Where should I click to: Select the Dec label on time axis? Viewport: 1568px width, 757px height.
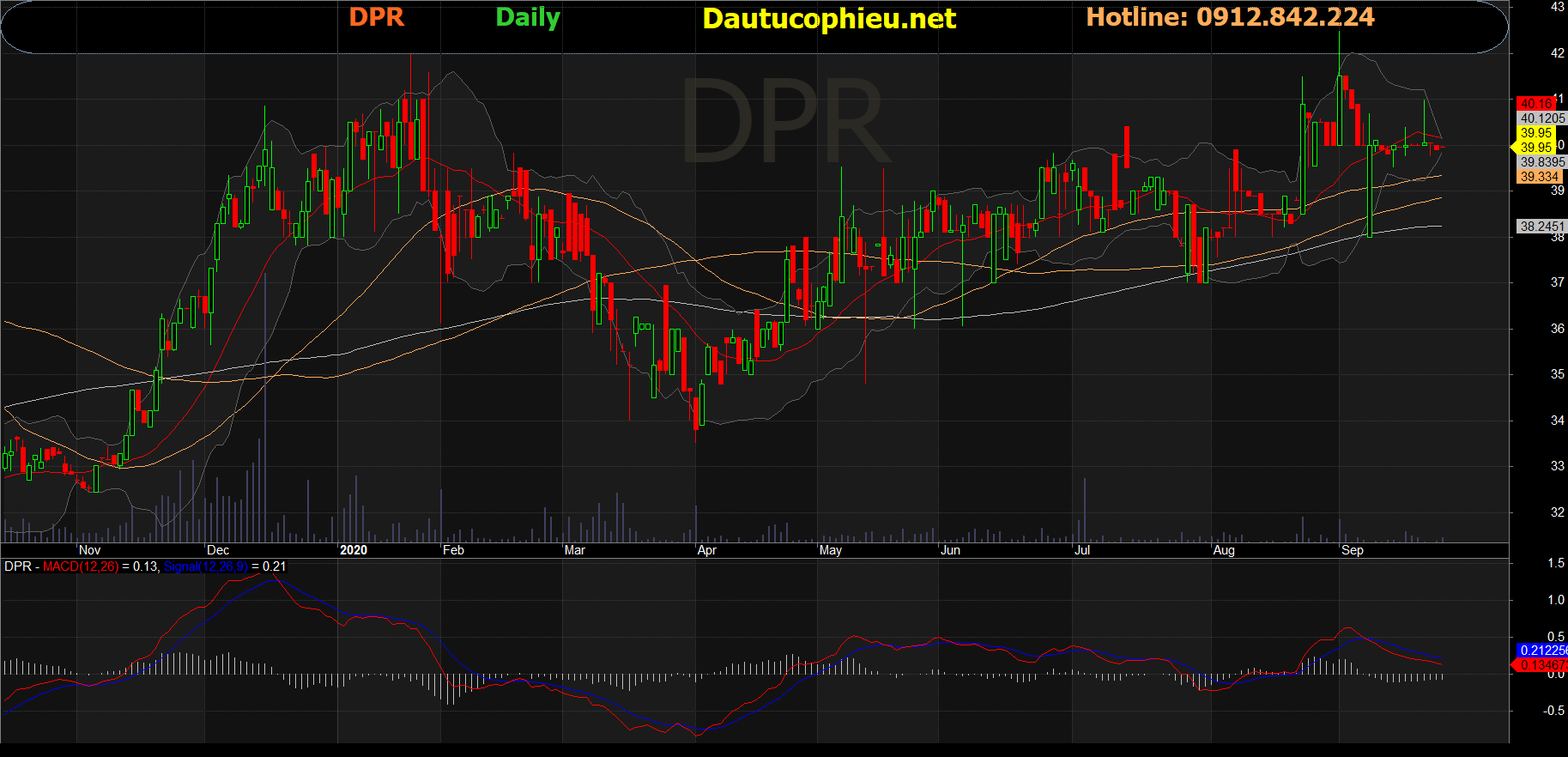click(x=218, y=550)
